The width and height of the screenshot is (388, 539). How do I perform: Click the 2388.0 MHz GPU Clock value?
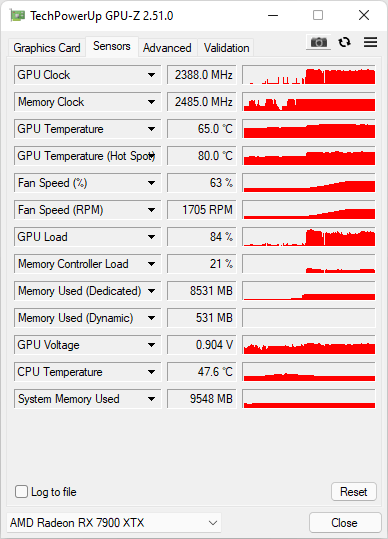click(202, 75)
